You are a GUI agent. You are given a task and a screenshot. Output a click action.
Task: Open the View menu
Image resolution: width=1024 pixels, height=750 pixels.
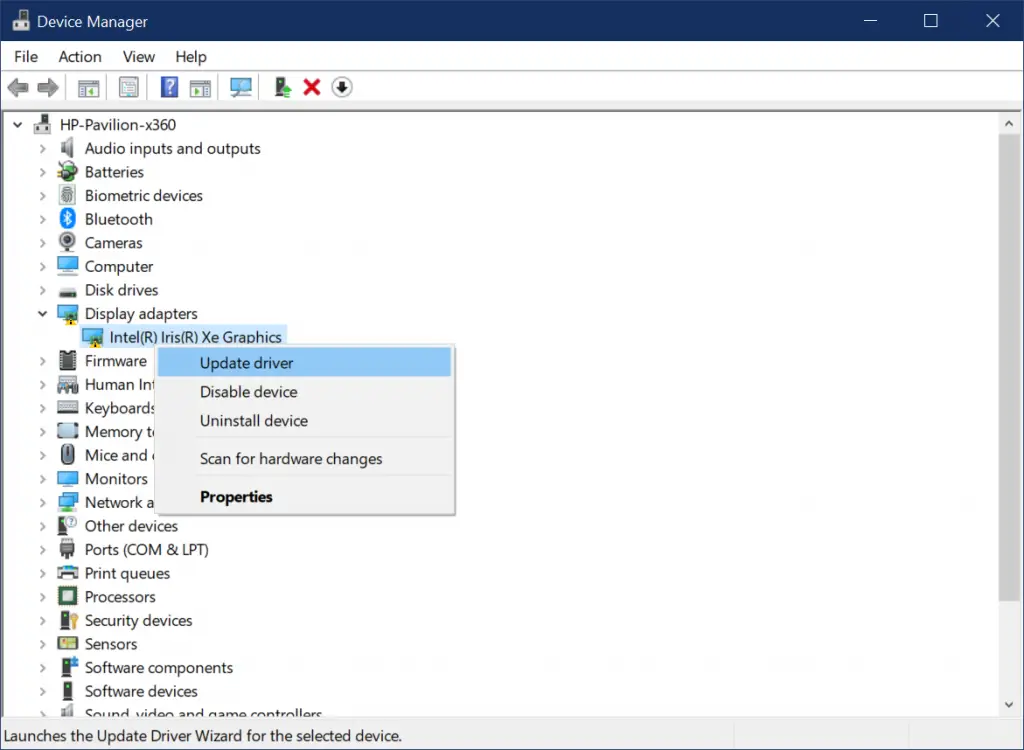pos(138,57)
